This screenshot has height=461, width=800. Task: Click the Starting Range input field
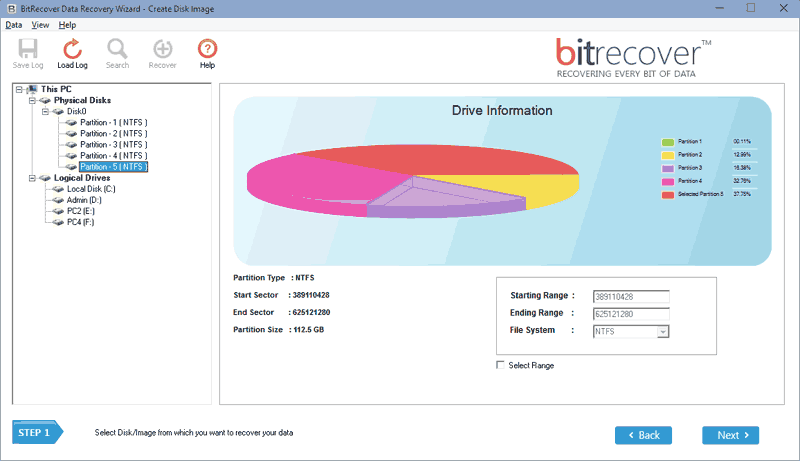point(631,297)
